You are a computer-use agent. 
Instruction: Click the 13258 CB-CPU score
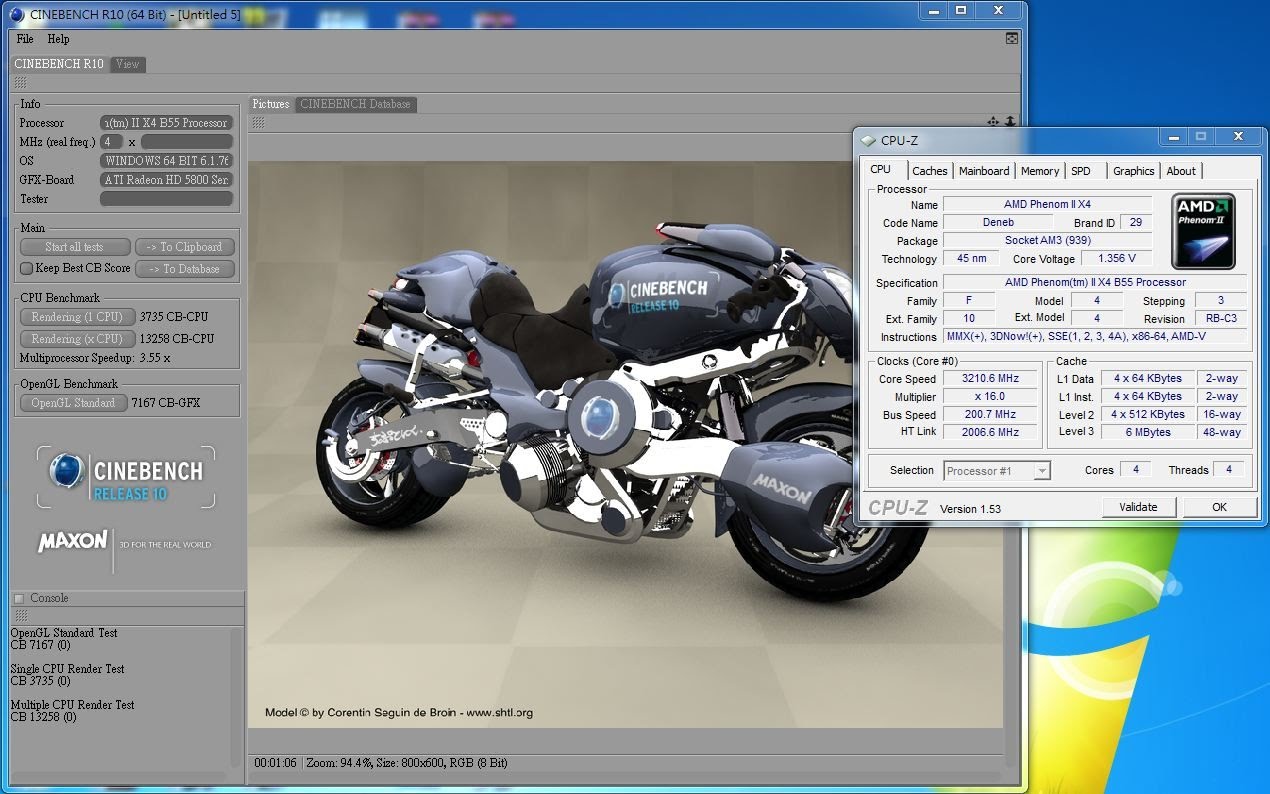(177, 339)
